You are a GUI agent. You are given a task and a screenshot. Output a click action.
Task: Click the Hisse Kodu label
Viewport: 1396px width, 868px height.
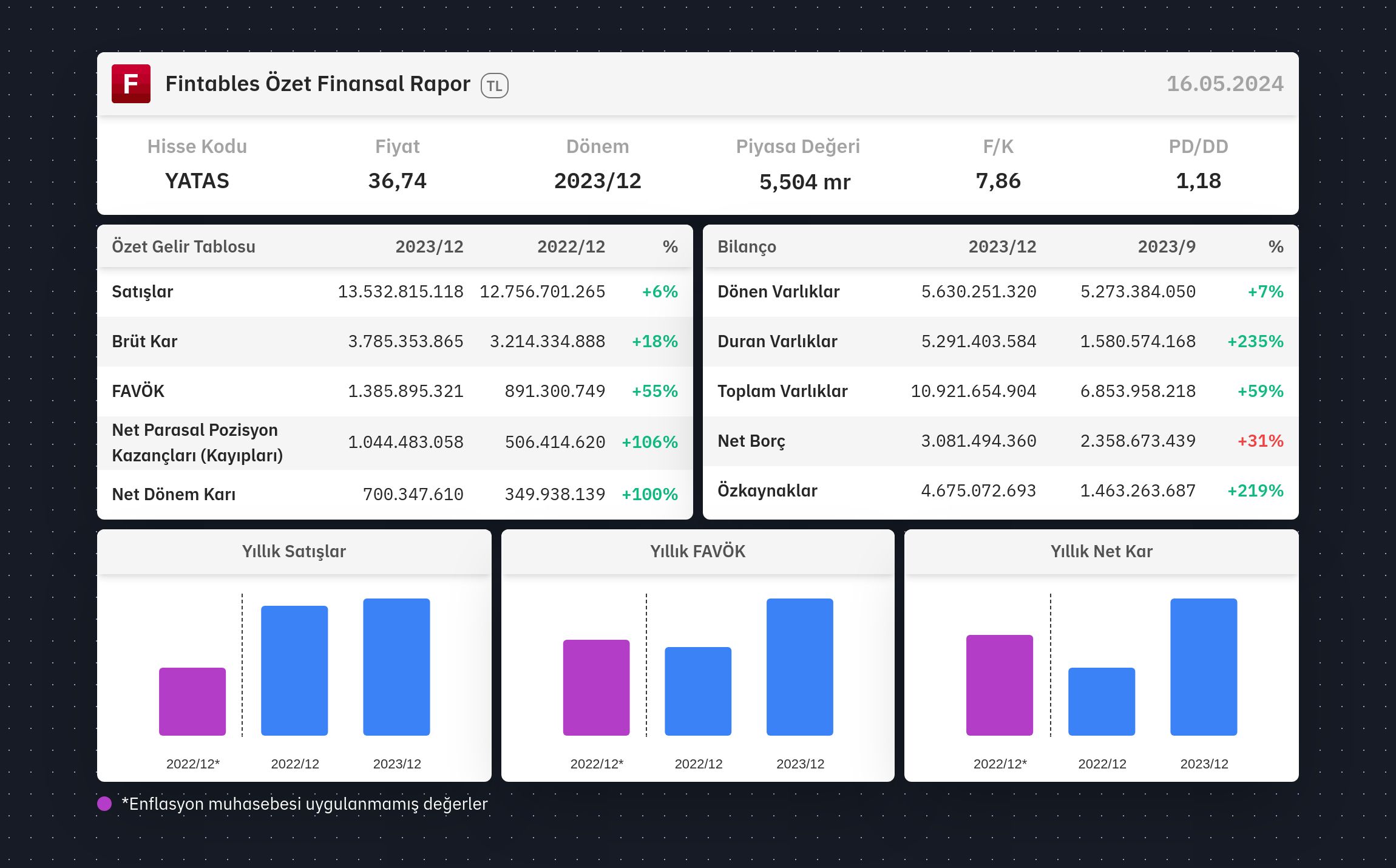(x=197, y=146)
